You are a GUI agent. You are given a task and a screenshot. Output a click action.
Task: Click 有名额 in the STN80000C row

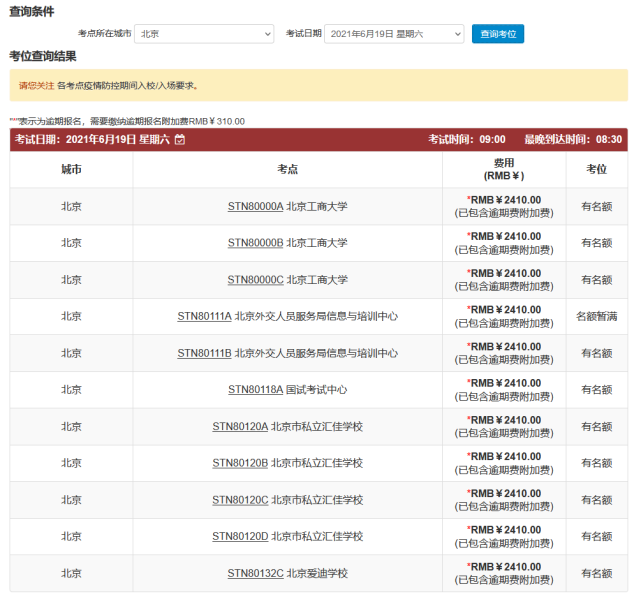597,280
